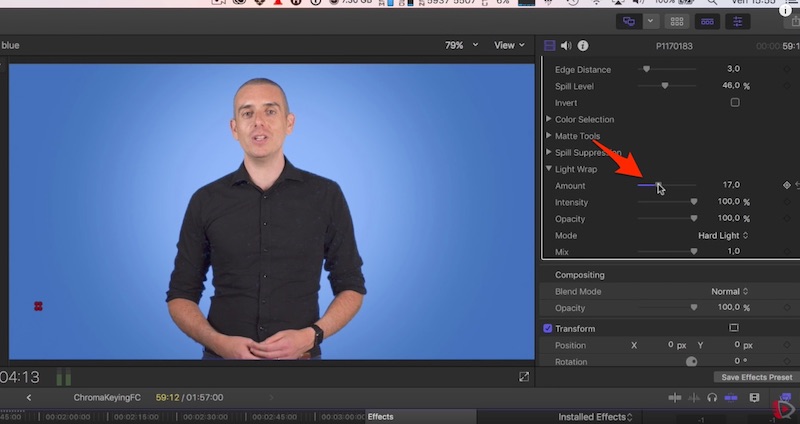The height and width of the screenshot is (424, 800).
Task: Toggle the Inspector sliders button
Action: [x=738, y=21]
